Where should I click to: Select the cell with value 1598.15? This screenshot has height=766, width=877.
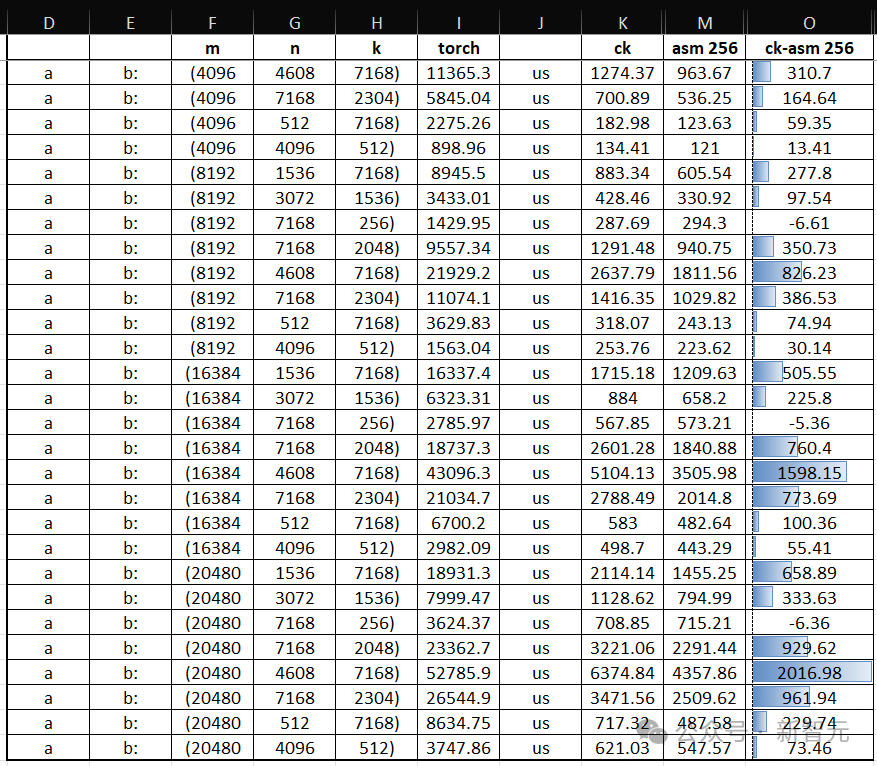pyautogui.click(x=809, y=473)
